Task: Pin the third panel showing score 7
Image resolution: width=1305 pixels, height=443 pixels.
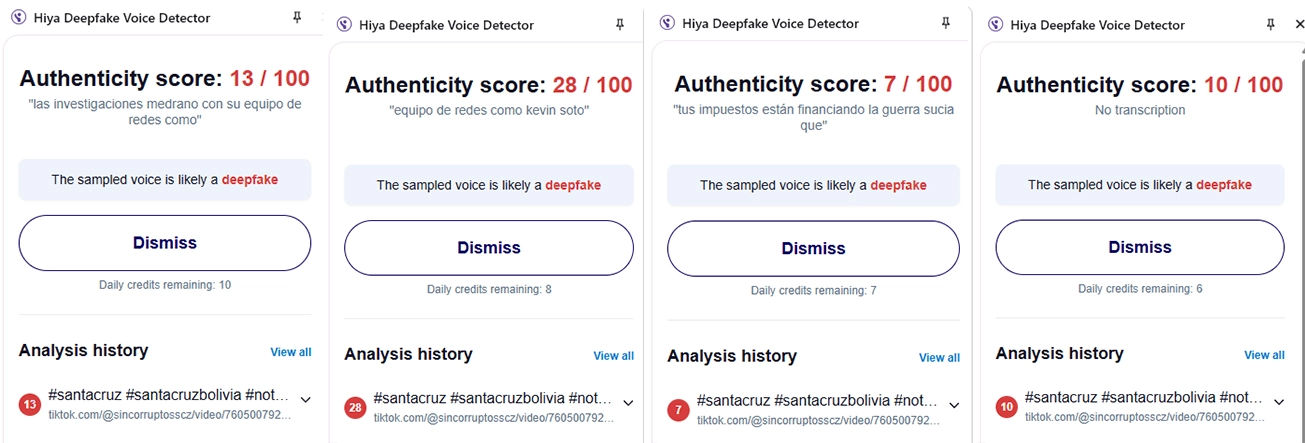Action: click(945, 23)
